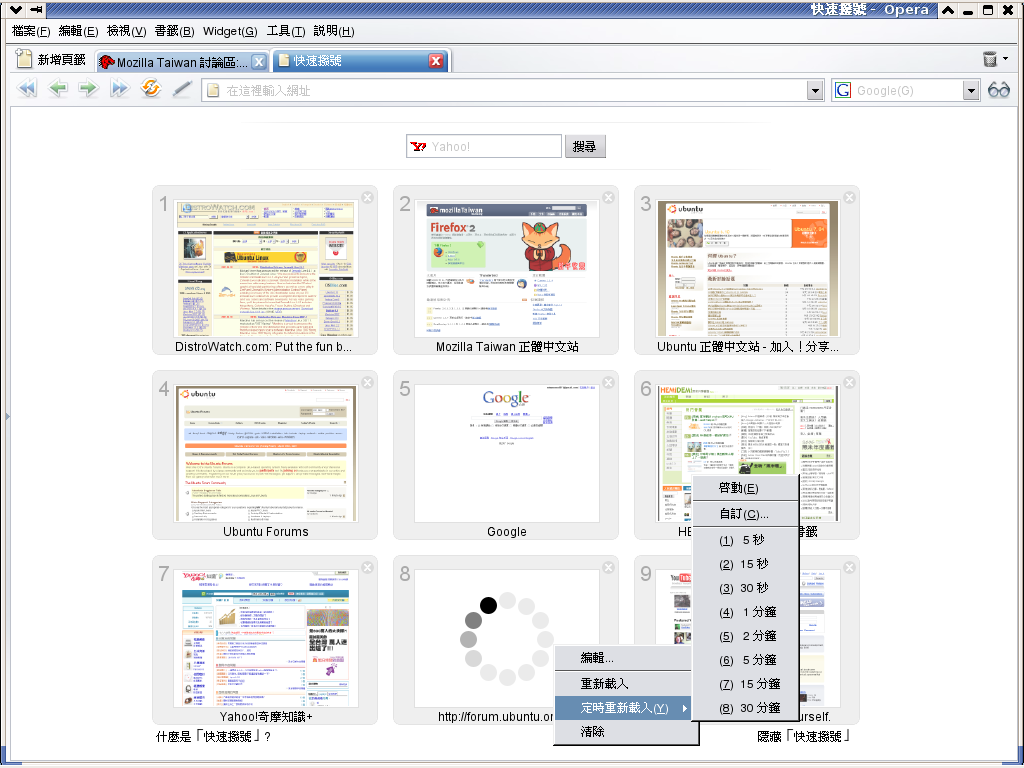Remove speed dial 4 Ubuntu Forums
This screenshot has height=768, width=1024.
(368, 383)
